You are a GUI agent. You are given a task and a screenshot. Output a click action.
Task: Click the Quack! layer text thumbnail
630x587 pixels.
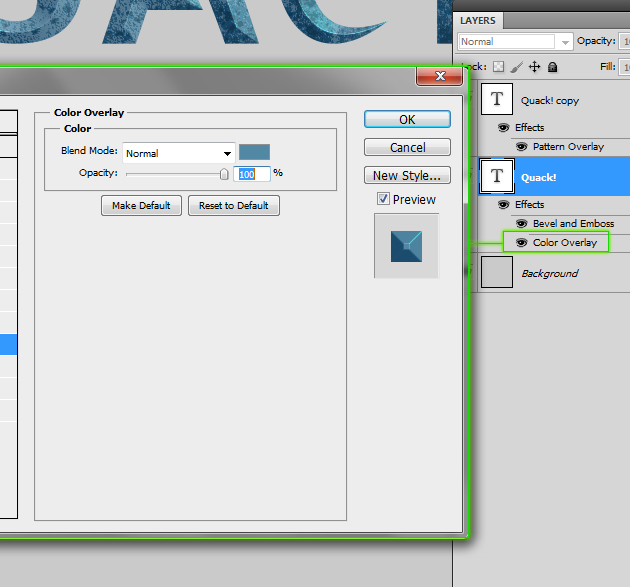497,177
